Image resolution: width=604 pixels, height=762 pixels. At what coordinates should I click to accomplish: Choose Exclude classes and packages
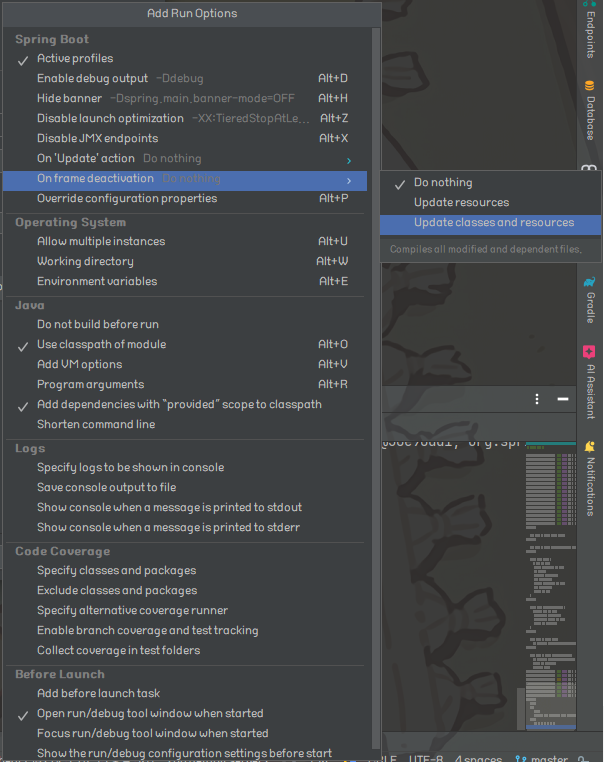point(185,590)
